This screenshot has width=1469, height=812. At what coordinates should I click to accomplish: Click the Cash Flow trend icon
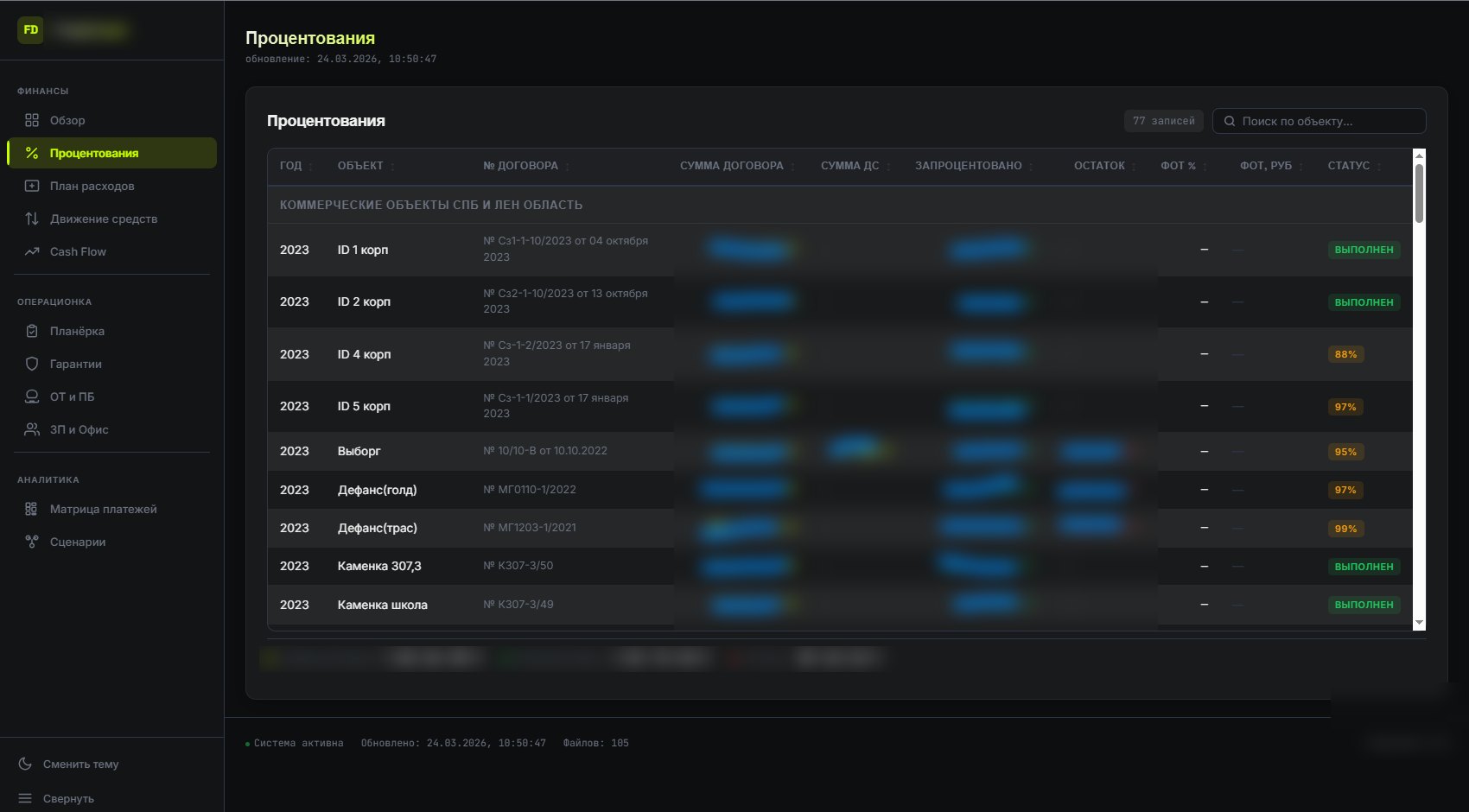32,251
